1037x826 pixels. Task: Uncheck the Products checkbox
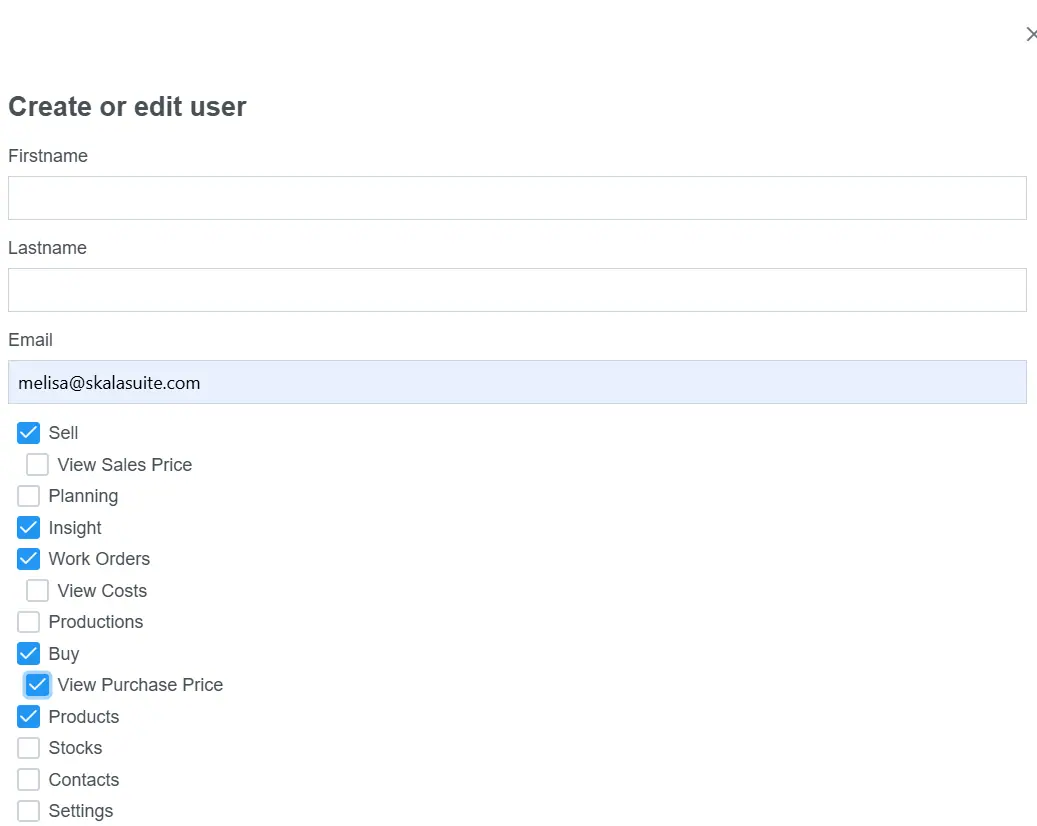pyautogui.click(x=28, y=716)
